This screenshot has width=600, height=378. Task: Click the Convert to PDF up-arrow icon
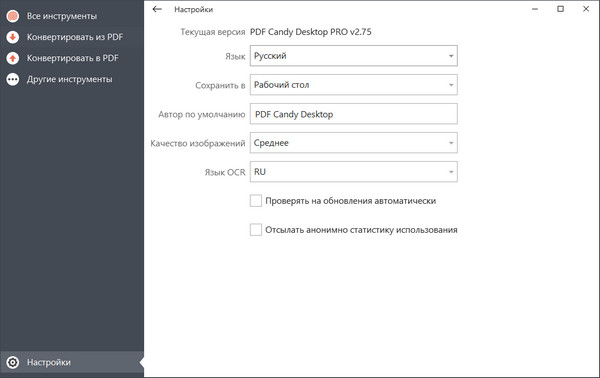click(13, 58)
